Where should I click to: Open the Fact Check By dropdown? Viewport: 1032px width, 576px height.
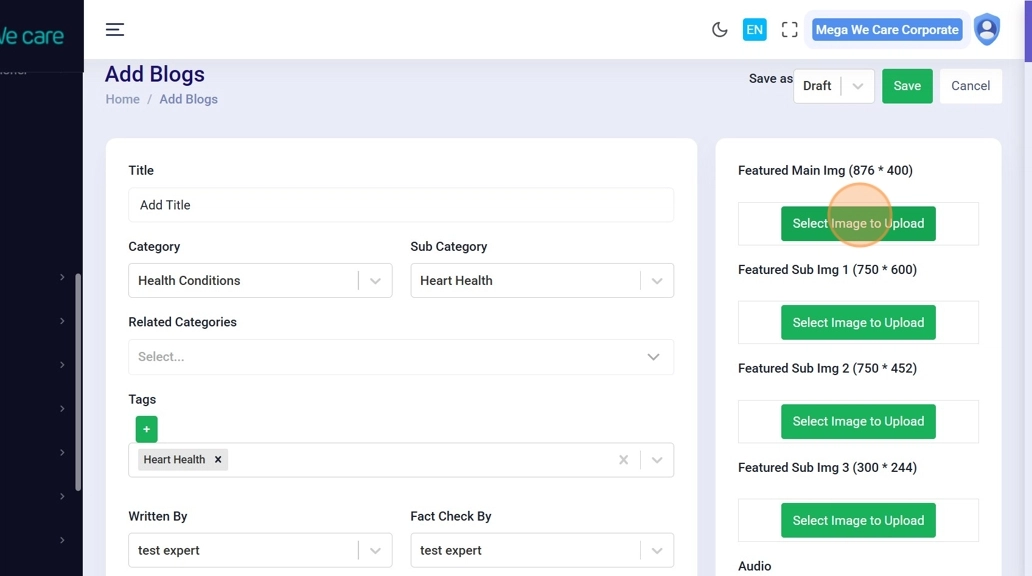656,551
